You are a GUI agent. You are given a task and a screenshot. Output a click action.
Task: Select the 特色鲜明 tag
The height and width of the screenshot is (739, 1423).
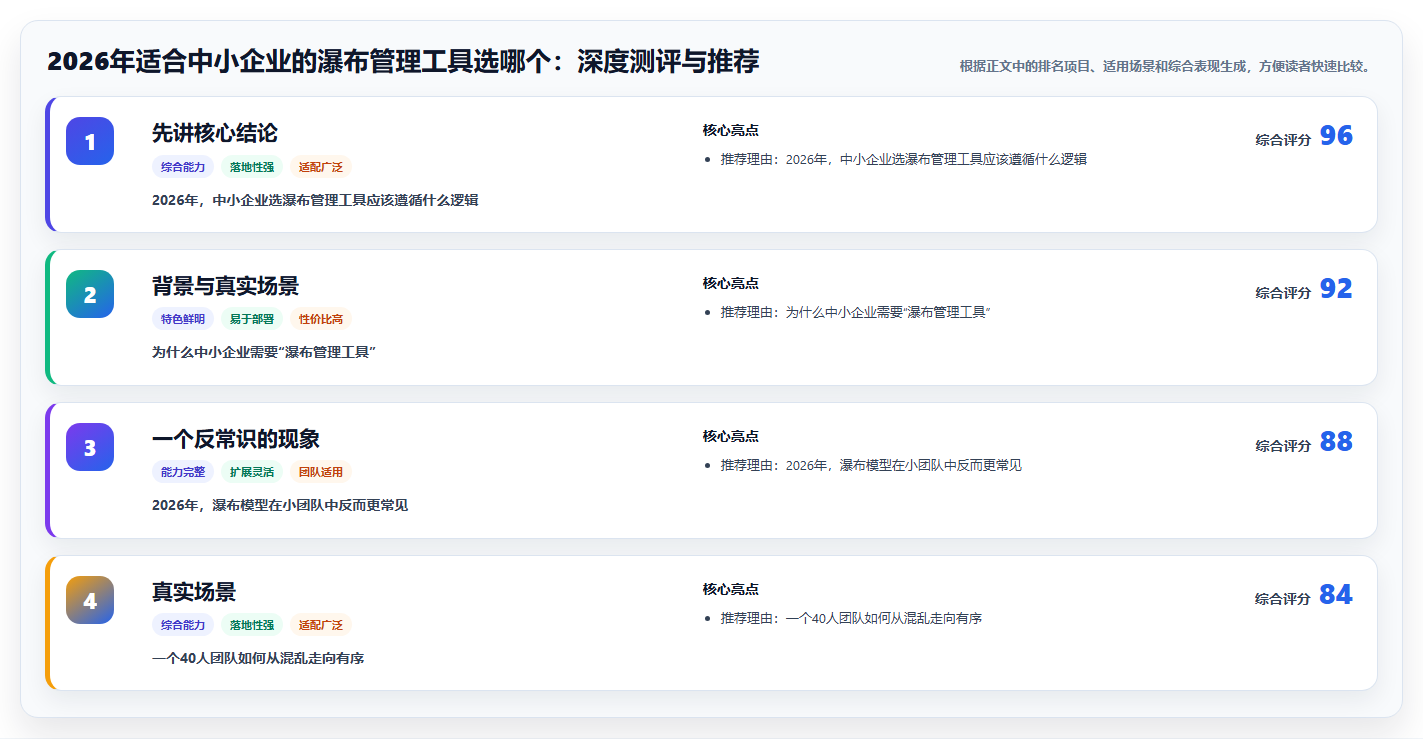click(183, 319)
